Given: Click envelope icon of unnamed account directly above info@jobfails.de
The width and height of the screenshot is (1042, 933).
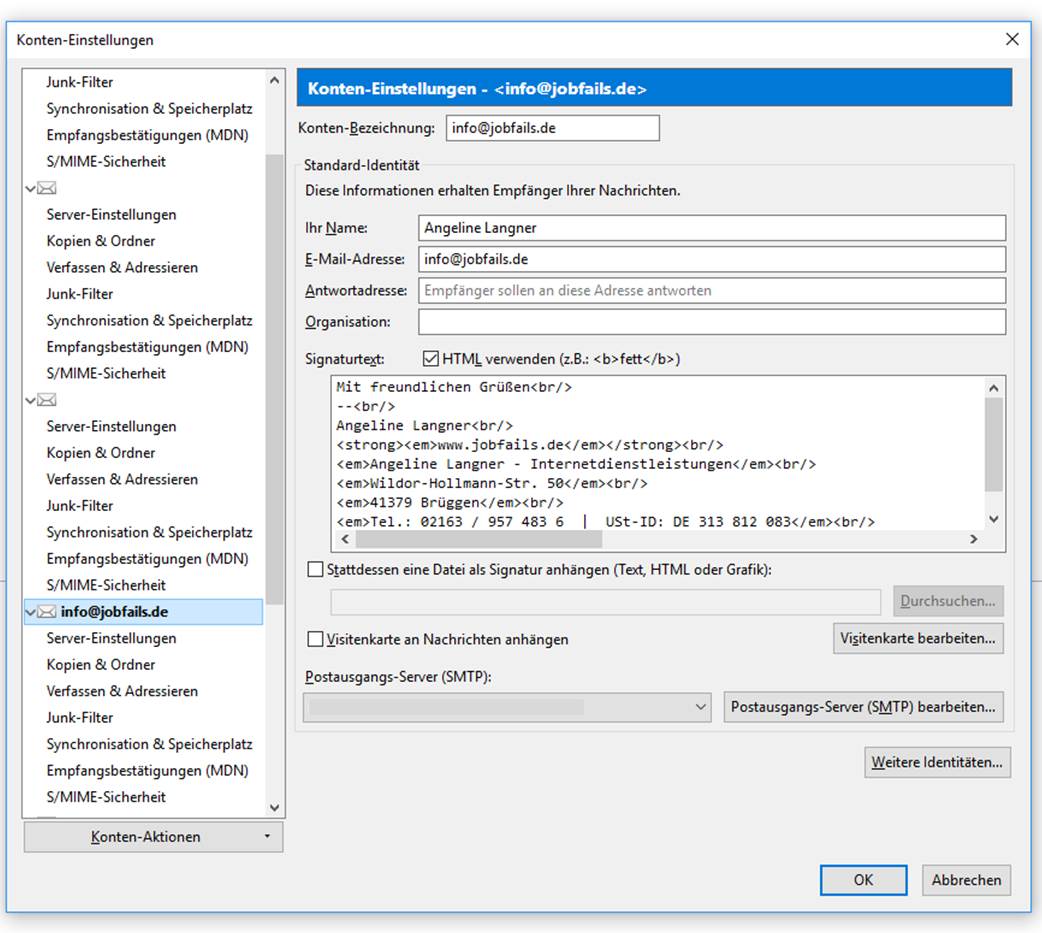Looking at the screenshot, I should (47, 400).
